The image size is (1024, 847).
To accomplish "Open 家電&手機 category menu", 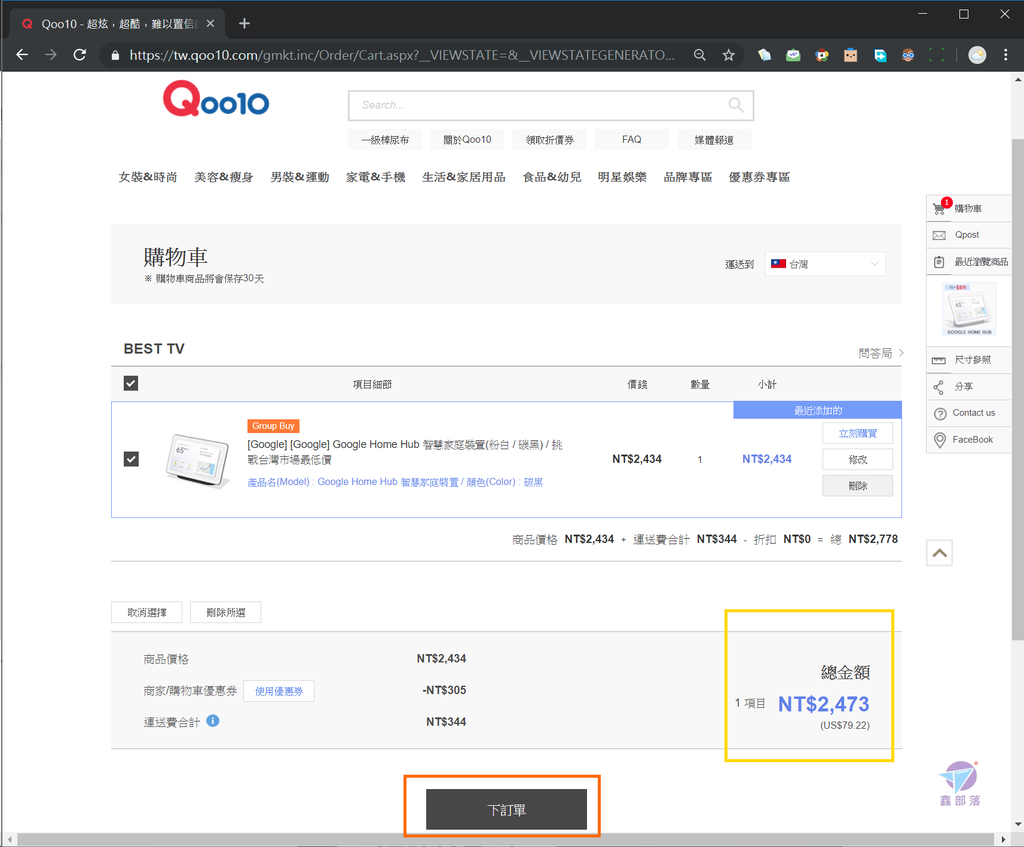I will tap(376, 177).
